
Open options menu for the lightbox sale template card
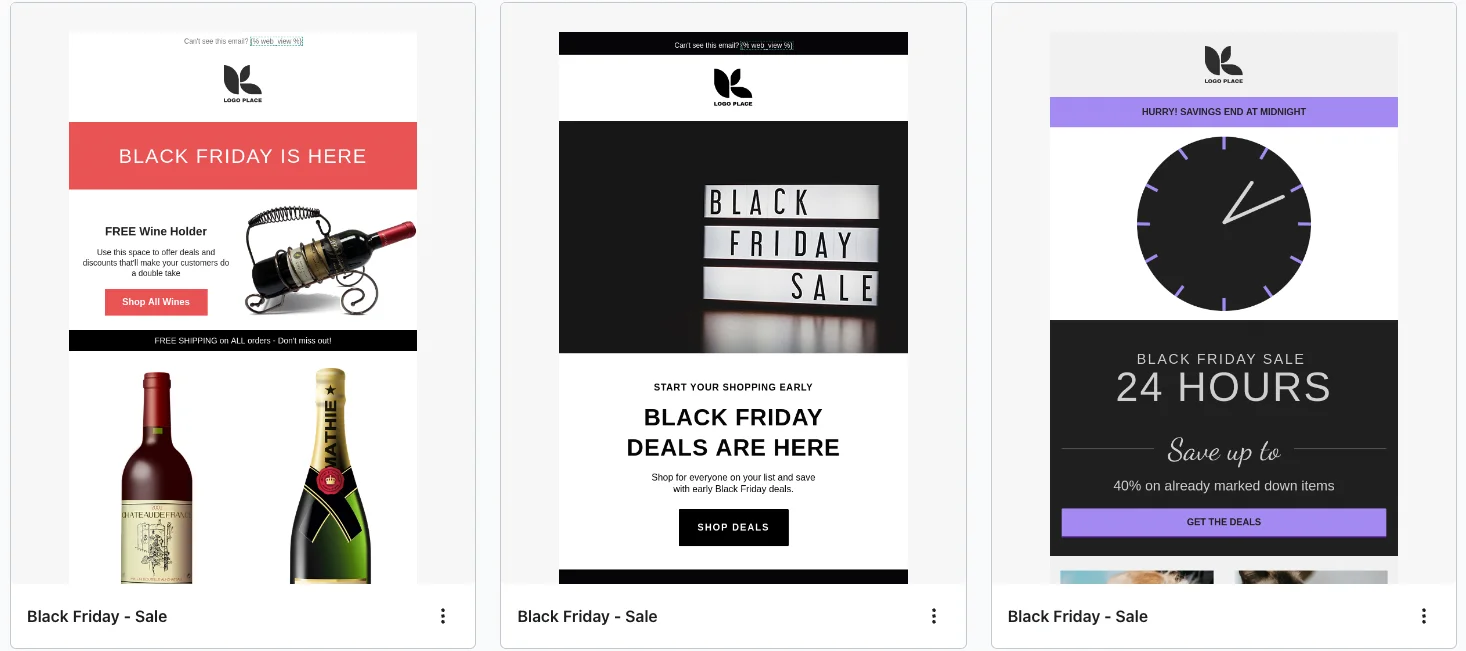click(934, 616)
